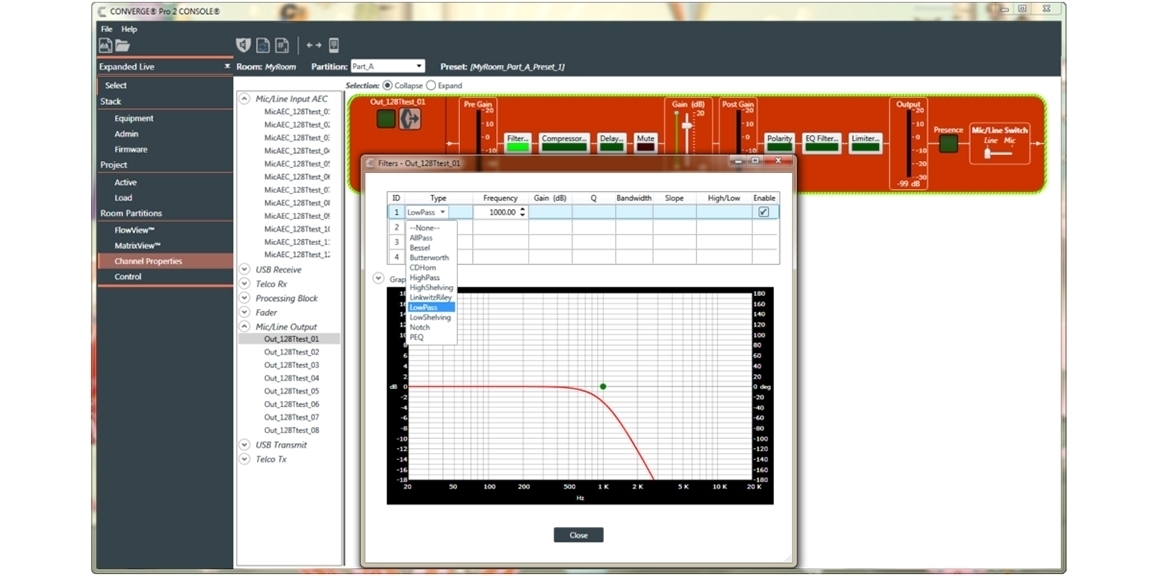Click the green Out_128Ttest_01 channel square
The image size is (1152, 576).
click(385, 119)
